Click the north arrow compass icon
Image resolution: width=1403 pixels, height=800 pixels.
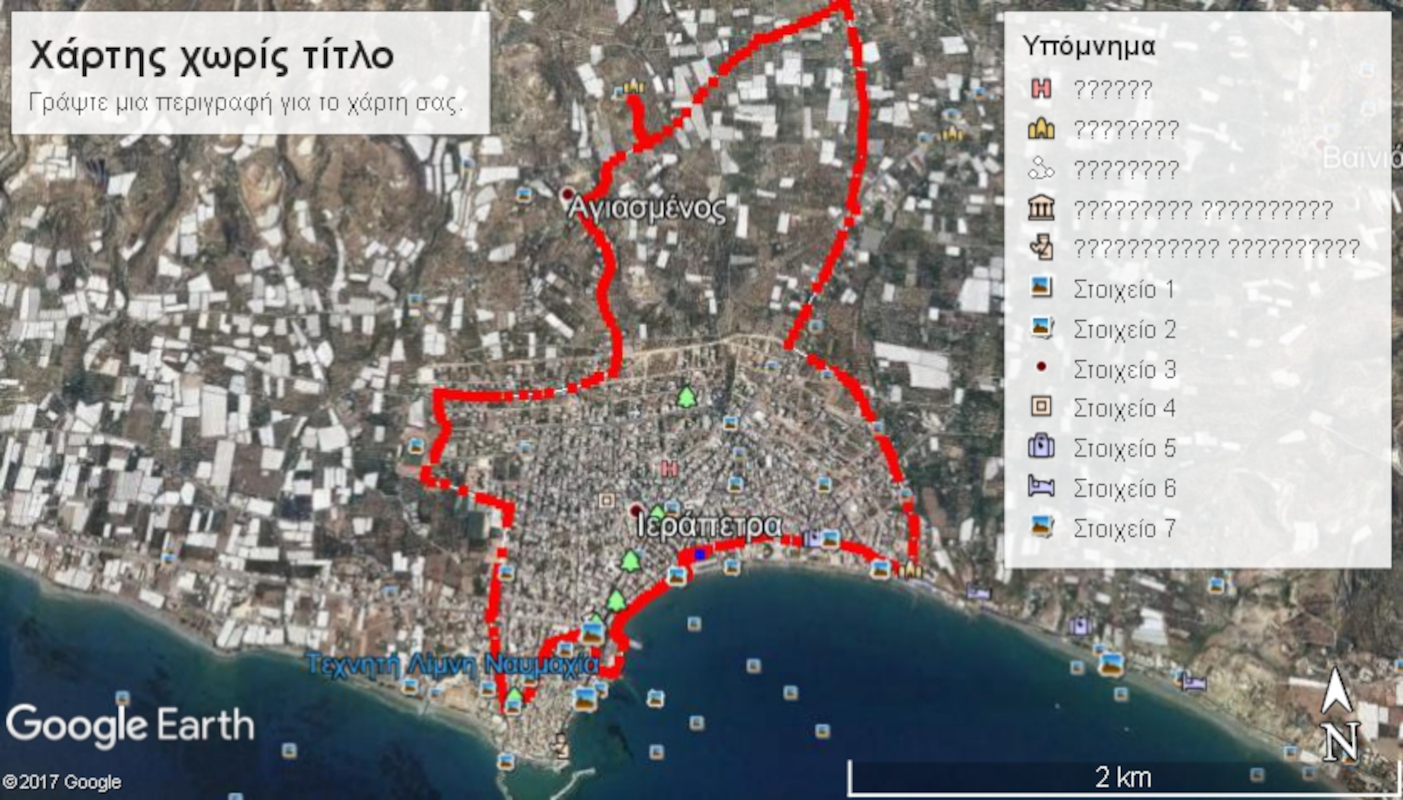click(1338, 716)
